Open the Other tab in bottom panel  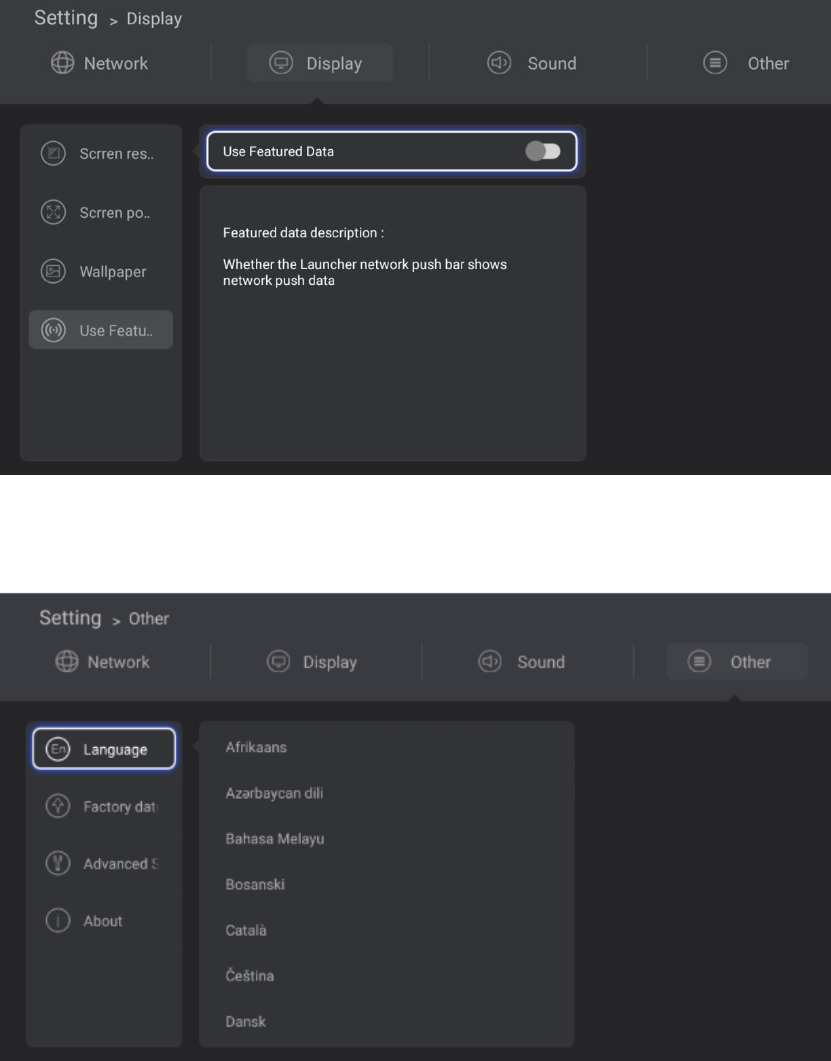[737, 662]
